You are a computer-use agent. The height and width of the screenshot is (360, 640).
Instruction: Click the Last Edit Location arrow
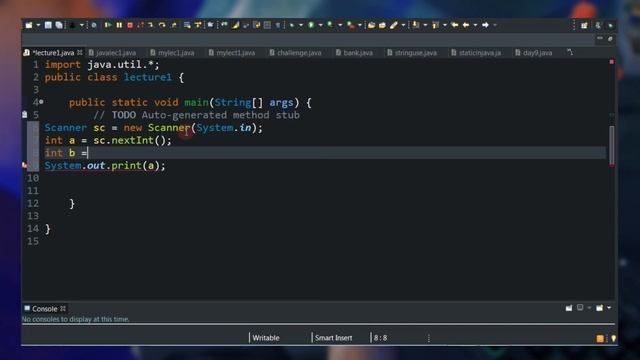click(454, 25)
